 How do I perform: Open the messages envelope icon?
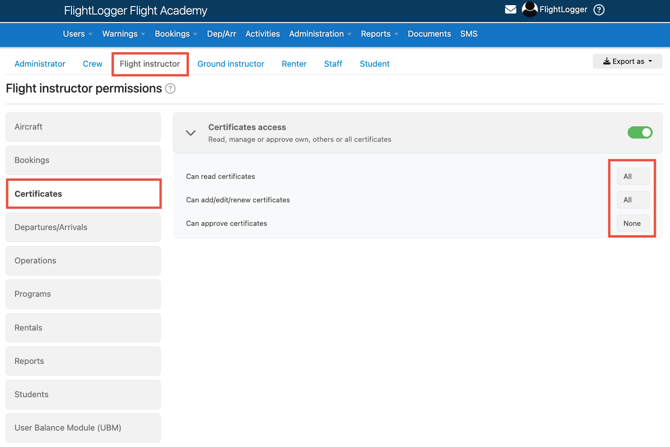point(510,9)
